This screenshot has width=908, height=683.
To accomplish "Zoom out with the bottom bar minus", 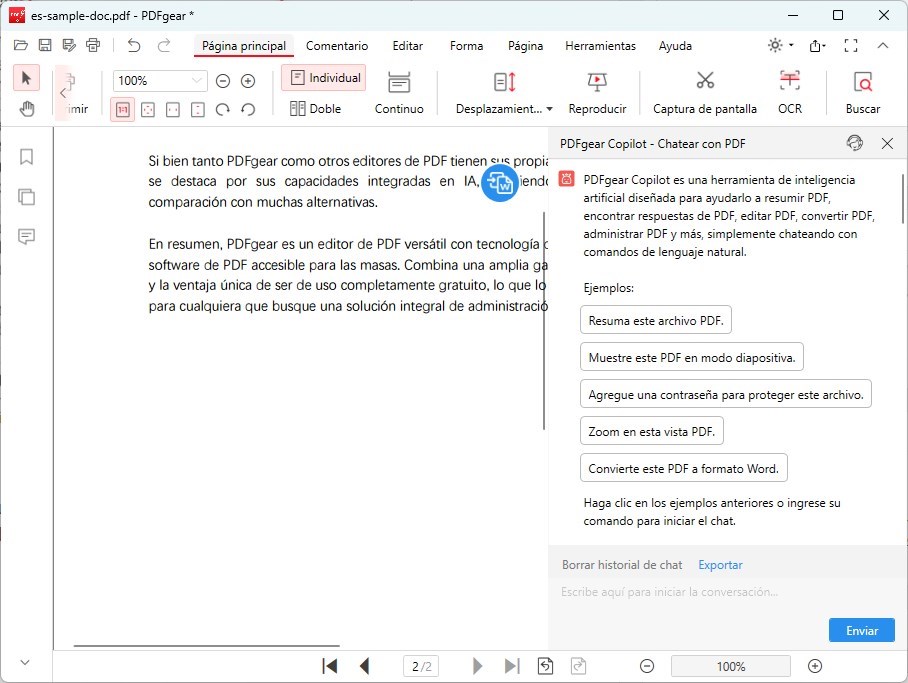I will [647, 666].
